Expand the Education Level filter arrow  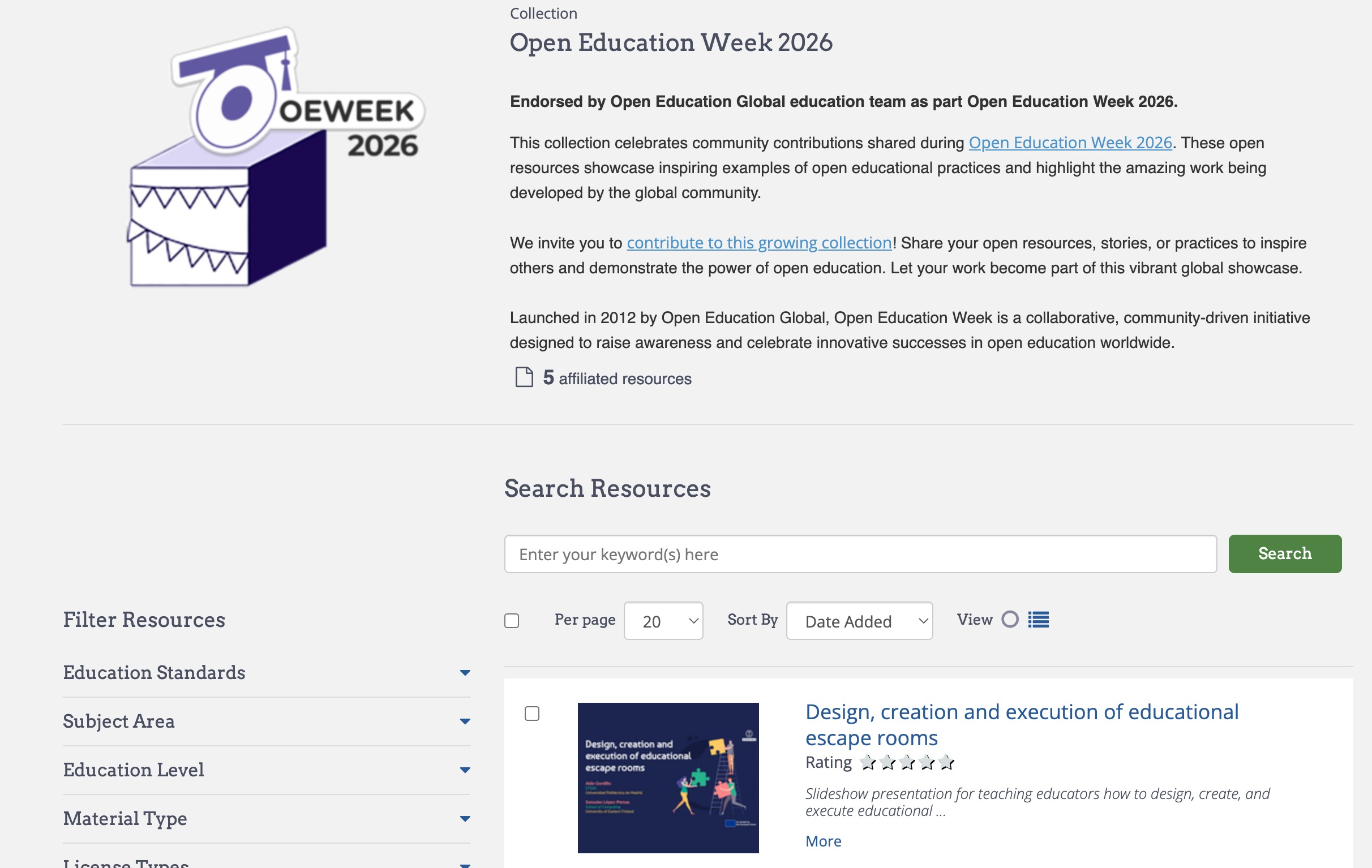click(465, 770)
